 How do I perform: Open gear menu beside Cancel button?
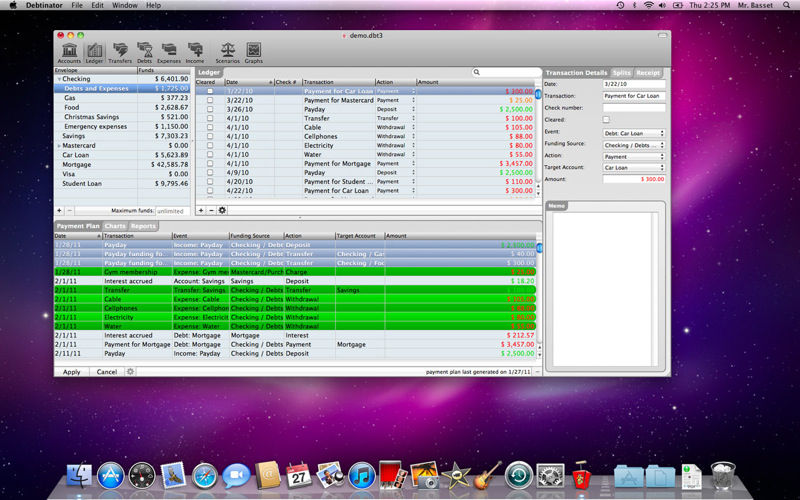click(130, 371)
